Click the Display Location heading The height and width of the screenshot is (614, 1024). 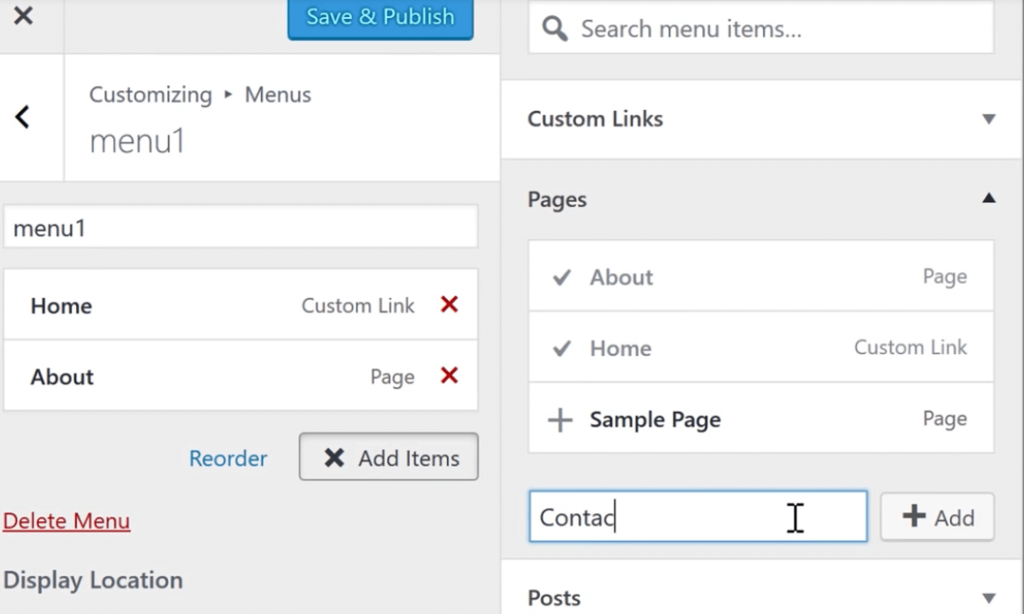tap(93, 580)
